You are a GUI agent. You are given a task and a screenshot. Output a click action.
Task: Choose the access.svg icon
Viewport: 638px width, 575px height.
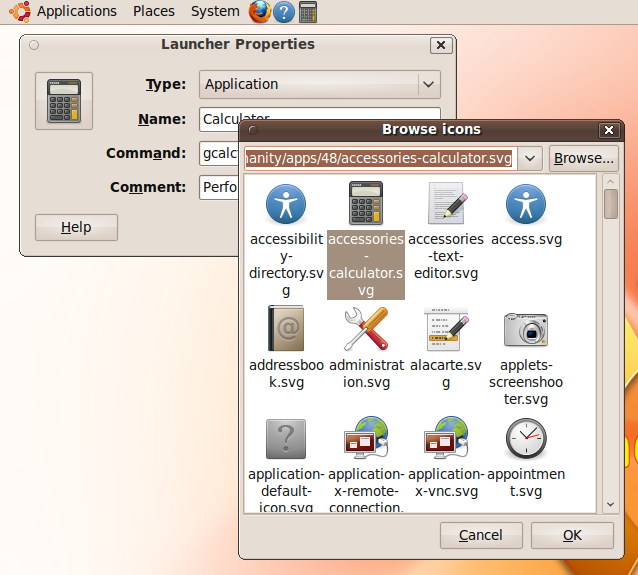click(x=526, y=204)
